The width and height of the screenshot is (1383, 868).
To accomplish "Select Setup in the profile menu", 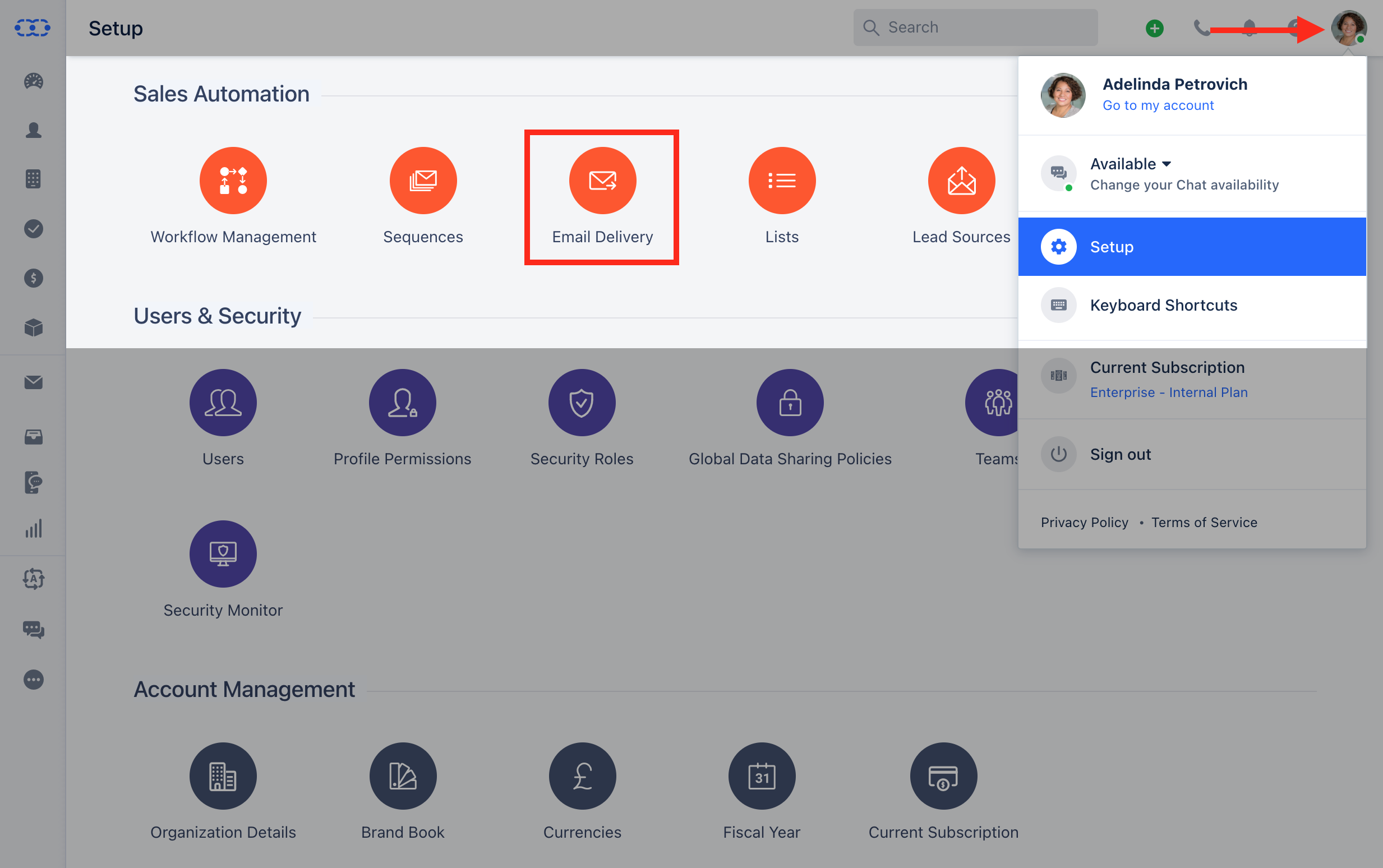I will point(1192,247).
